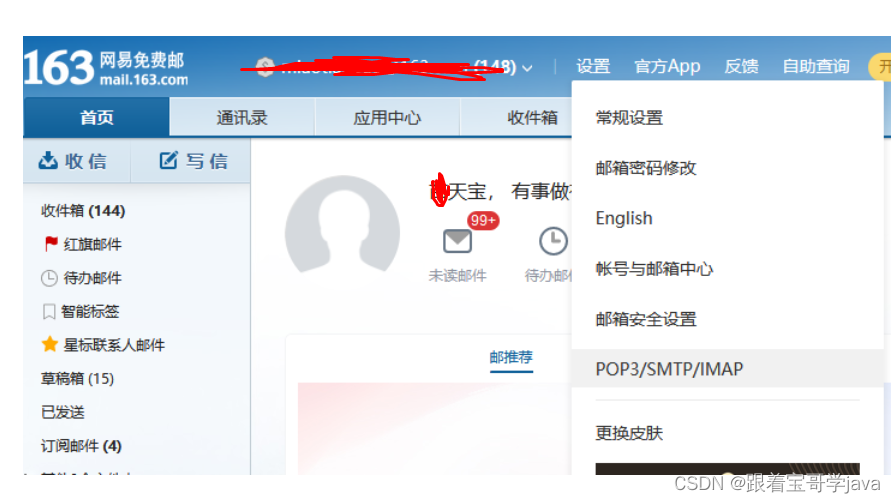Click the 写信 compose mail button
The image size is (895, 503).
[191, 161]
